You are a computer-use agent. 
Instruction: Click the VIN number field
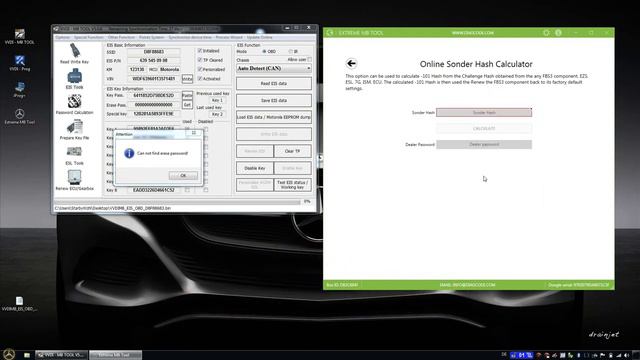[x=153, y=78]
